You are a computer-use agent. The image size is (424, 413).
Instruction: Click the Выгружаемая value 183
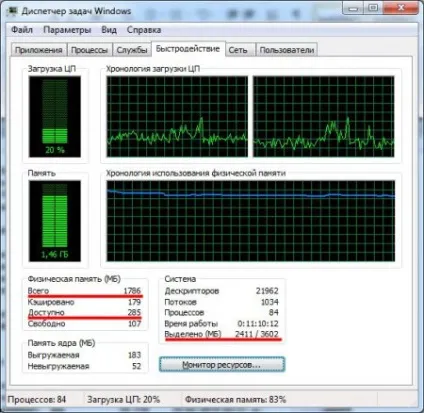(x=134, y=355)
